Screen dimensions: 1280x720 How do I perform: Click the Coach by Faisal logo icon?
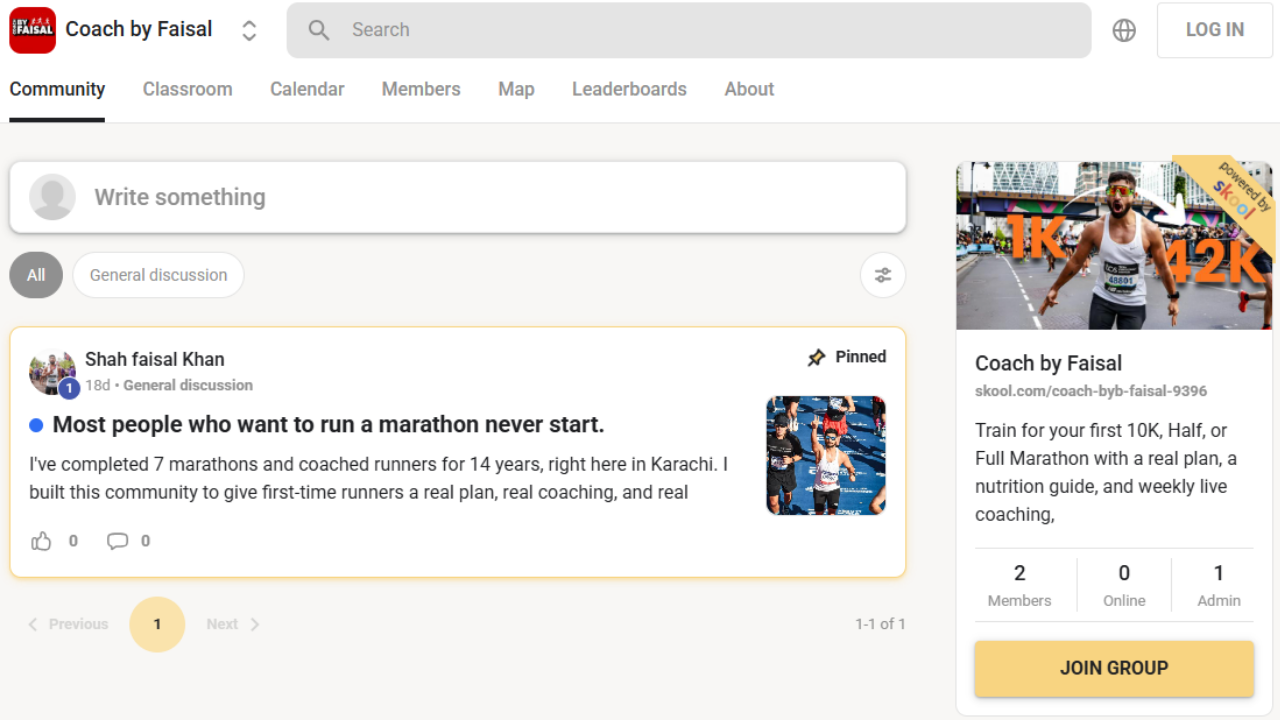click(32, 30)
